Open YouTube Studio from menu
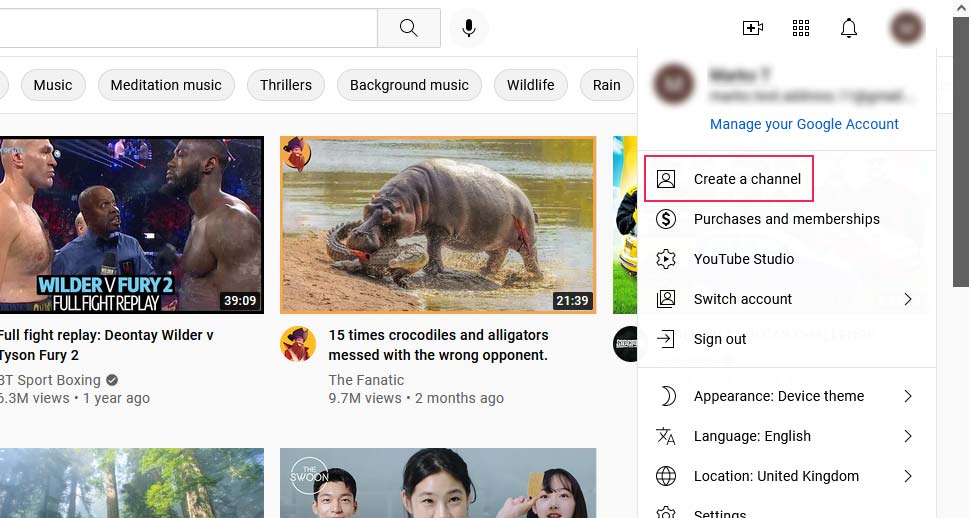 pyautogui.click(x=787, y=259)
